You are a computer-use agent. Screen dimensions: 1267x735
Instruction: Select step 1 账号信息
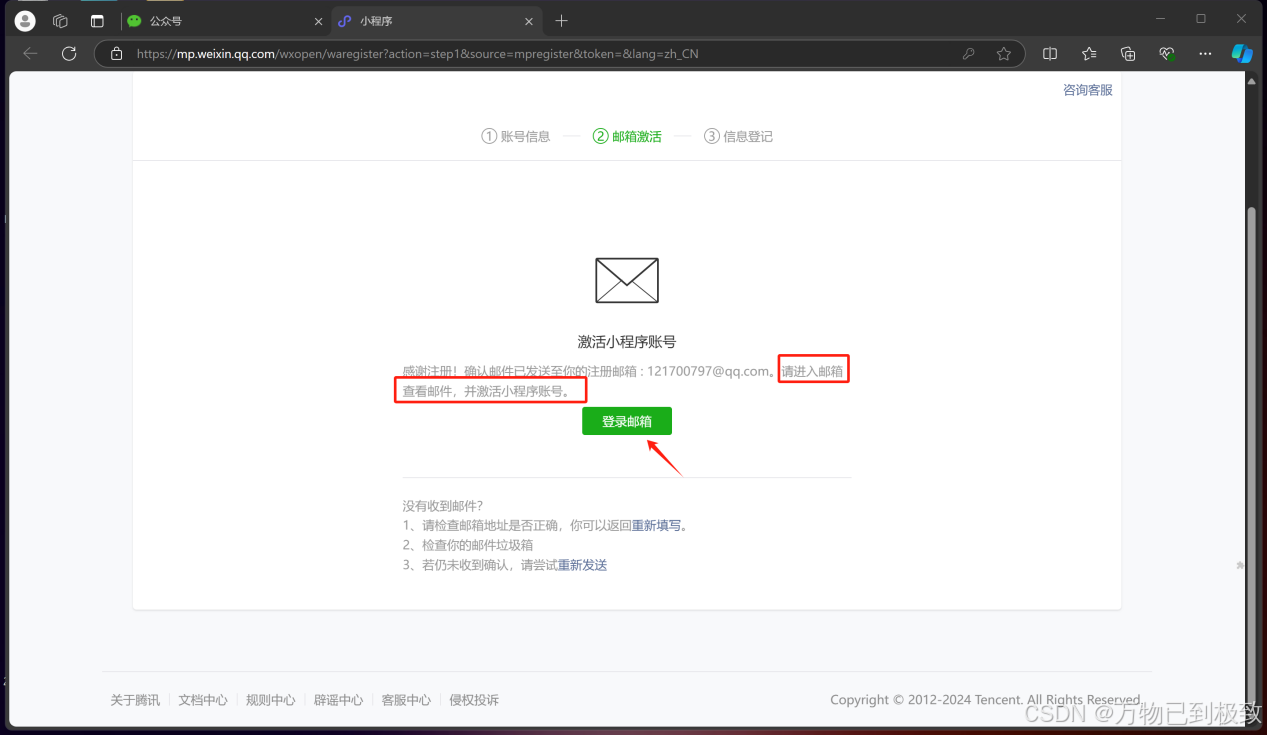click(516, 136)
